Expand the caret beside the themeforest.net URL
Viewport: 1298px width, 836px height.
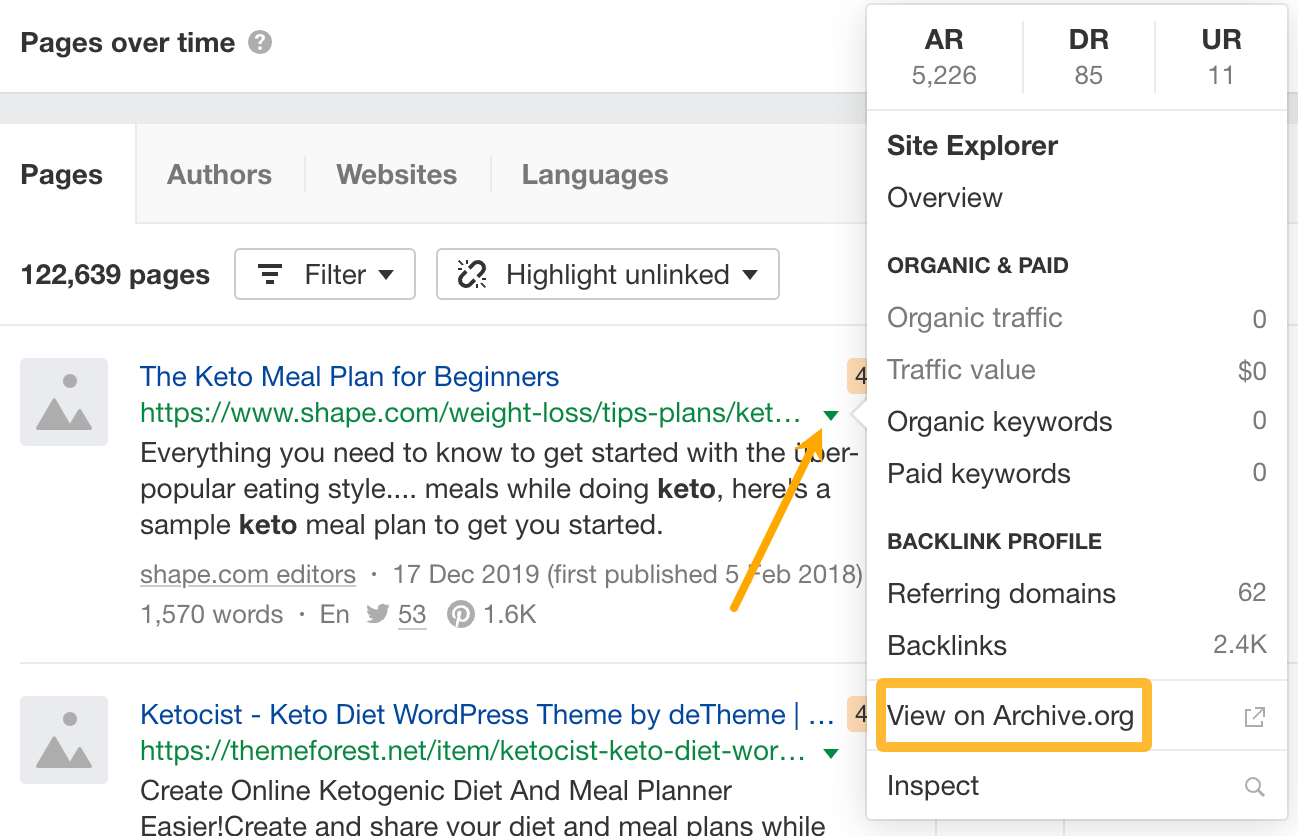[831, 752]
